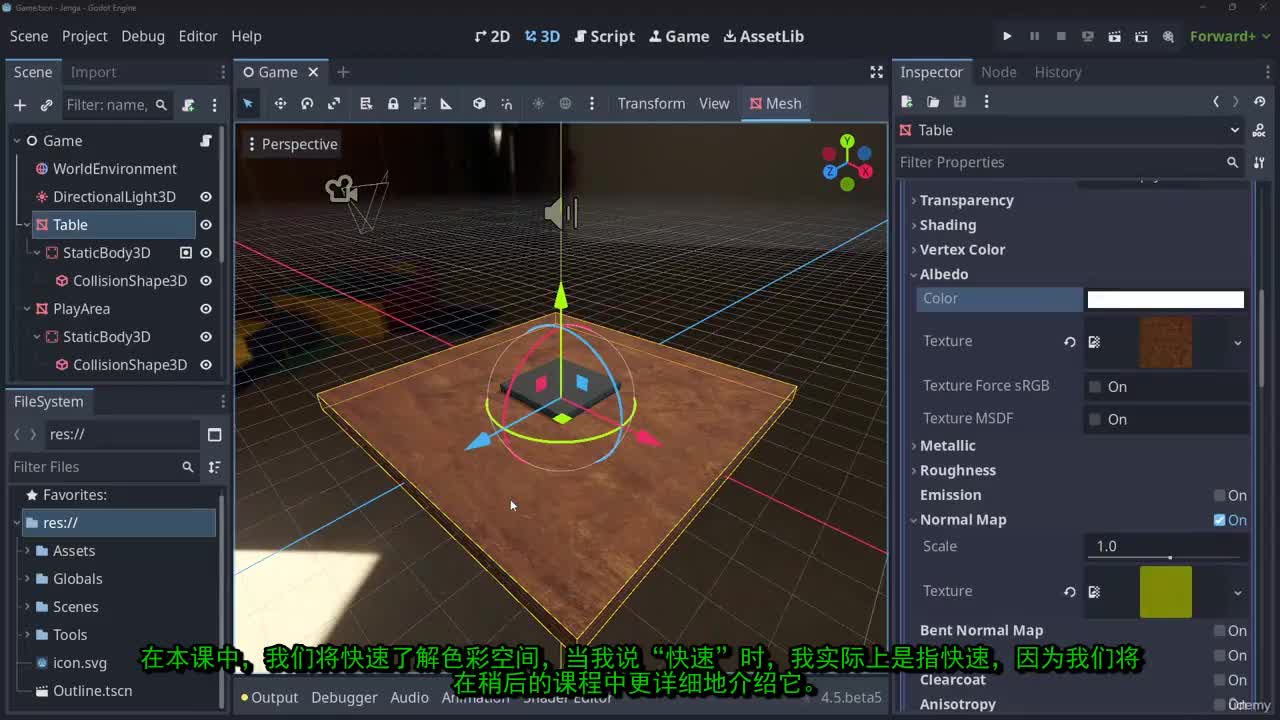Open the list-select tool in viewport toolbar
The height and width of the screenshot is (720, 1280).
[366, 104]
